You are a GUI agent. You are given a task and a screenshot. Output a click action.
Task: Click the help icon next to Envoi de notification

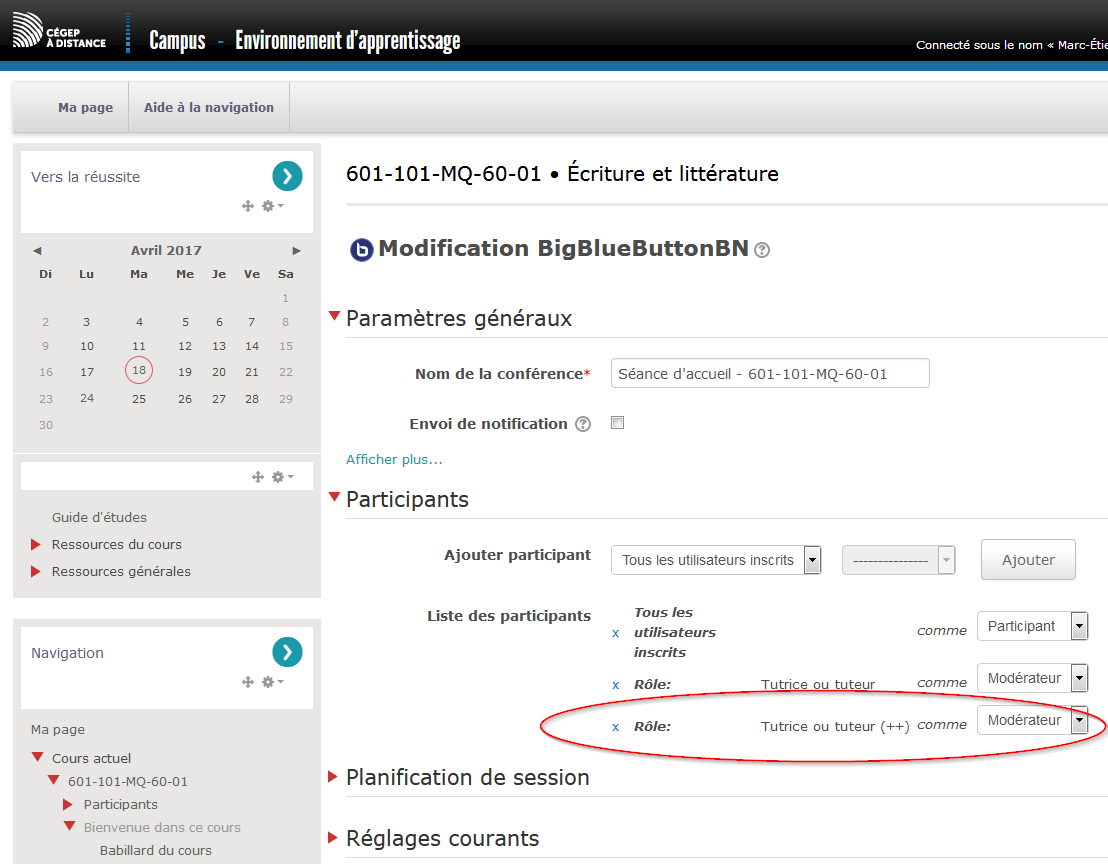583,424
